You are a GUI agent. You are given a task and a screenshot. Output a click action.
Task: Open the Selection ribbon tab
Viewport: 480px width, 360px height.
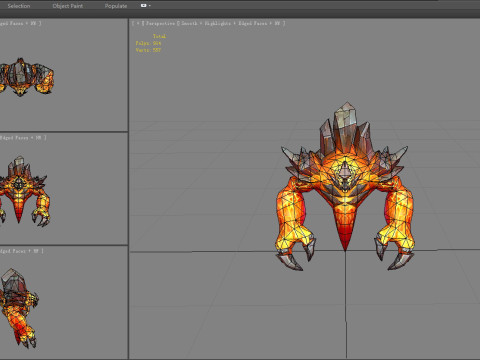(19, 6)
